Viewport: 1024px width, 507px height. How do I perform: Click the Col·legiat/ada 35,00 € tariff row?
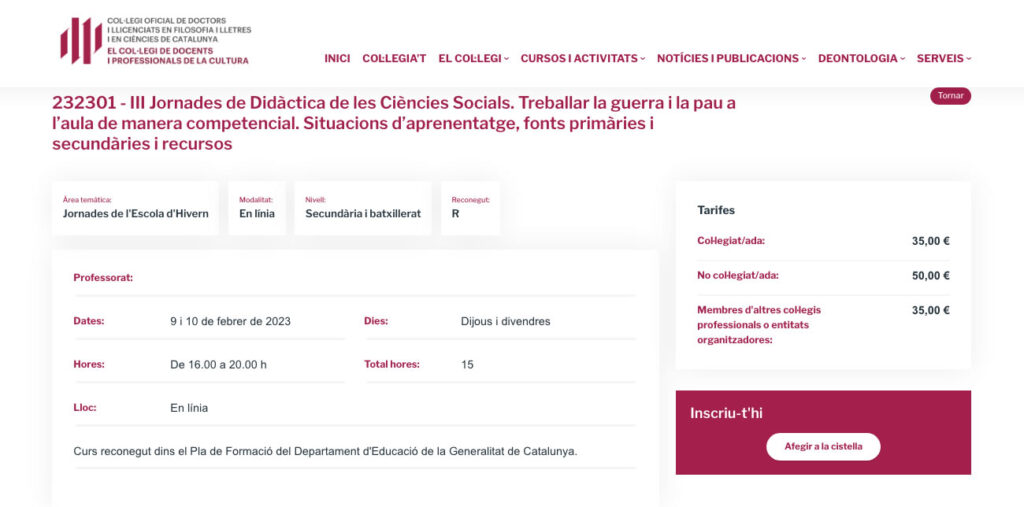click(822, 241)
